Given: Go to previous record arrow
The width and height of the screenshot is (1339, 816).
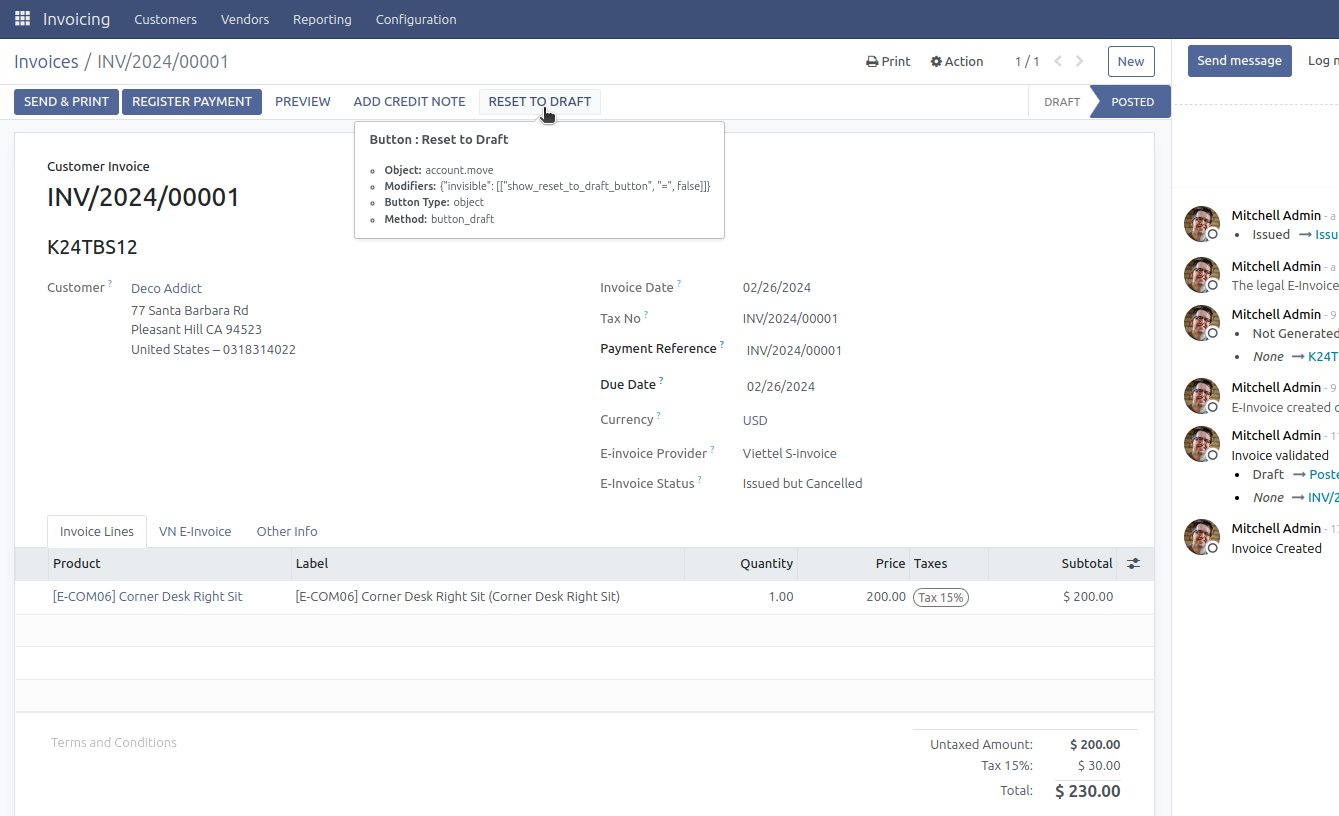Looking at the screenshot, I should (1058, 61).
